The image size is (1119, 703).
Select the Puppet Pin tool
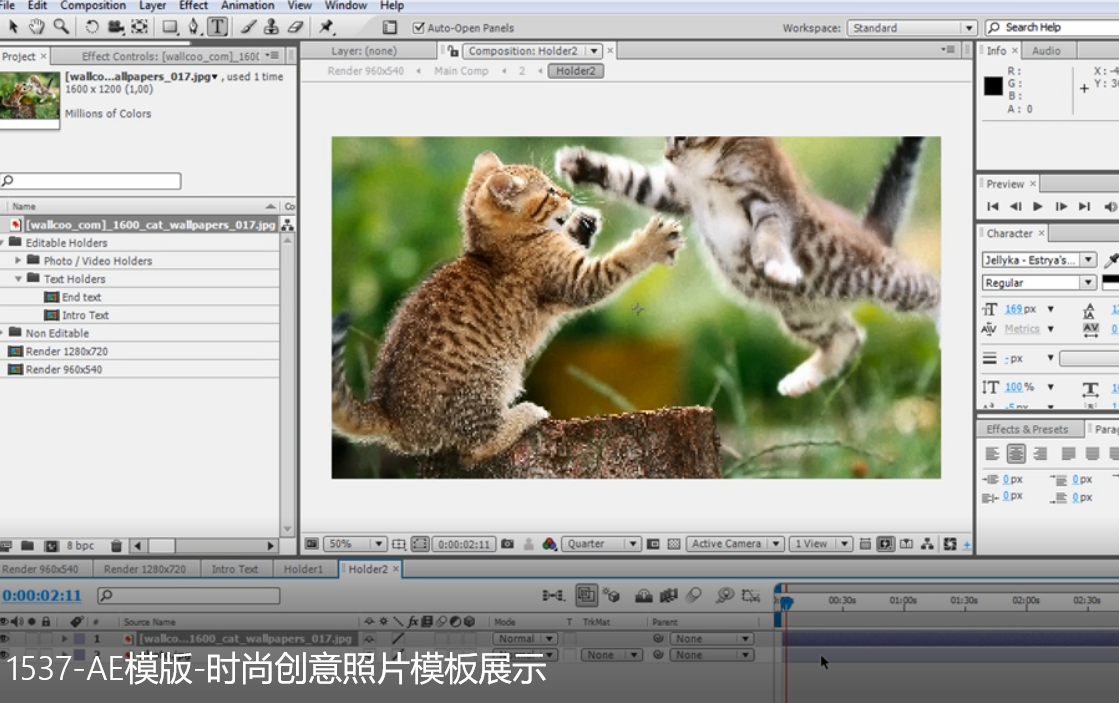(x=326, y=27)
